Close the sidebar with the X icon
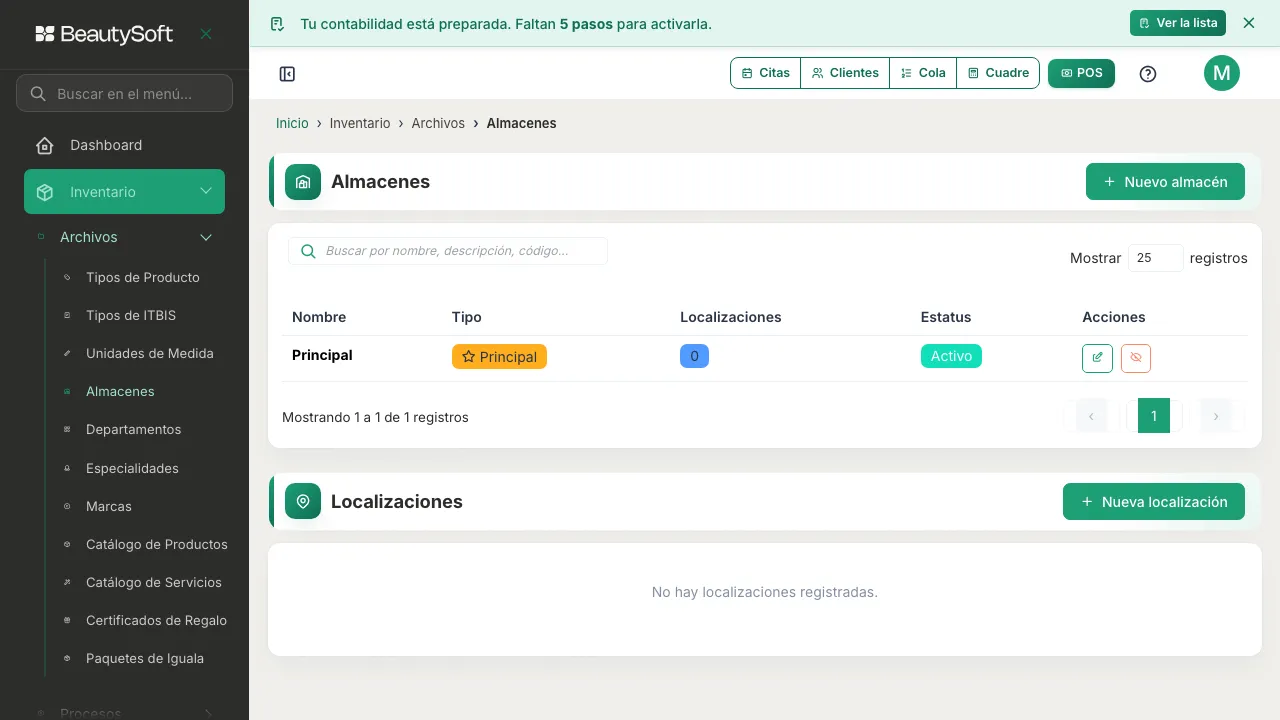1280x720 pixels. coord(206,34)
